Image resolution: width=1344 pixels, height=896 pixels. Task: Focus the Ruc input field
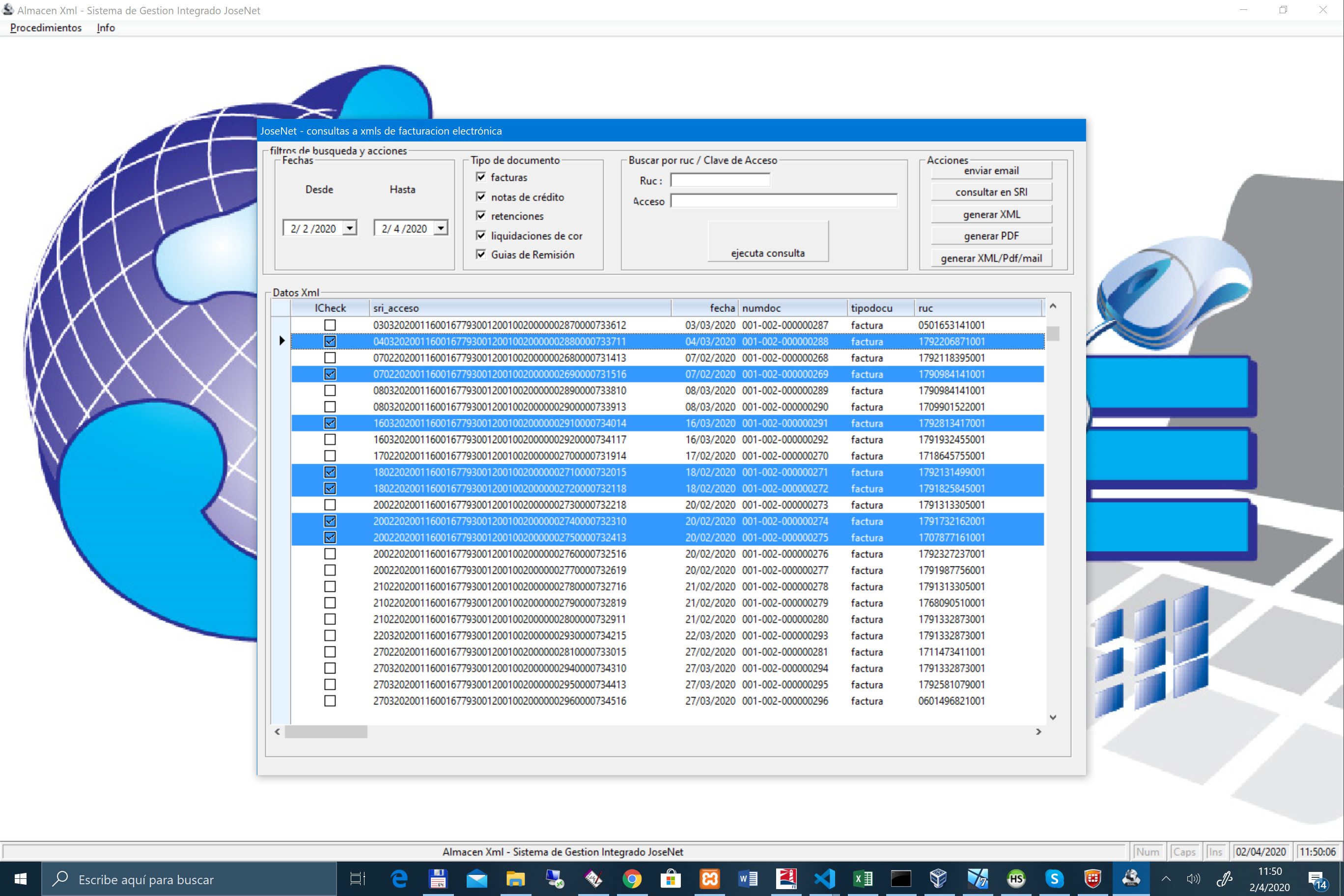coord(720,180)
